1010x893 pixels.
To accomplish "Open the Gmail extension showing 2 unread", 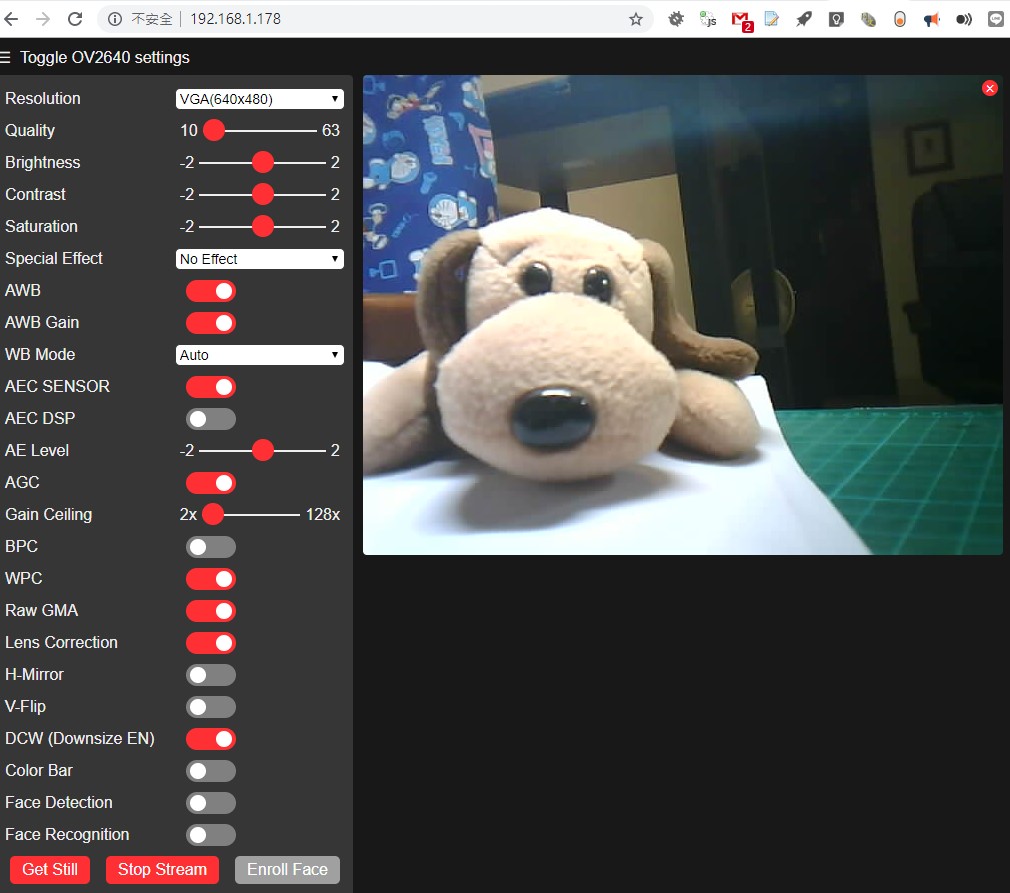I will point(741,18).
